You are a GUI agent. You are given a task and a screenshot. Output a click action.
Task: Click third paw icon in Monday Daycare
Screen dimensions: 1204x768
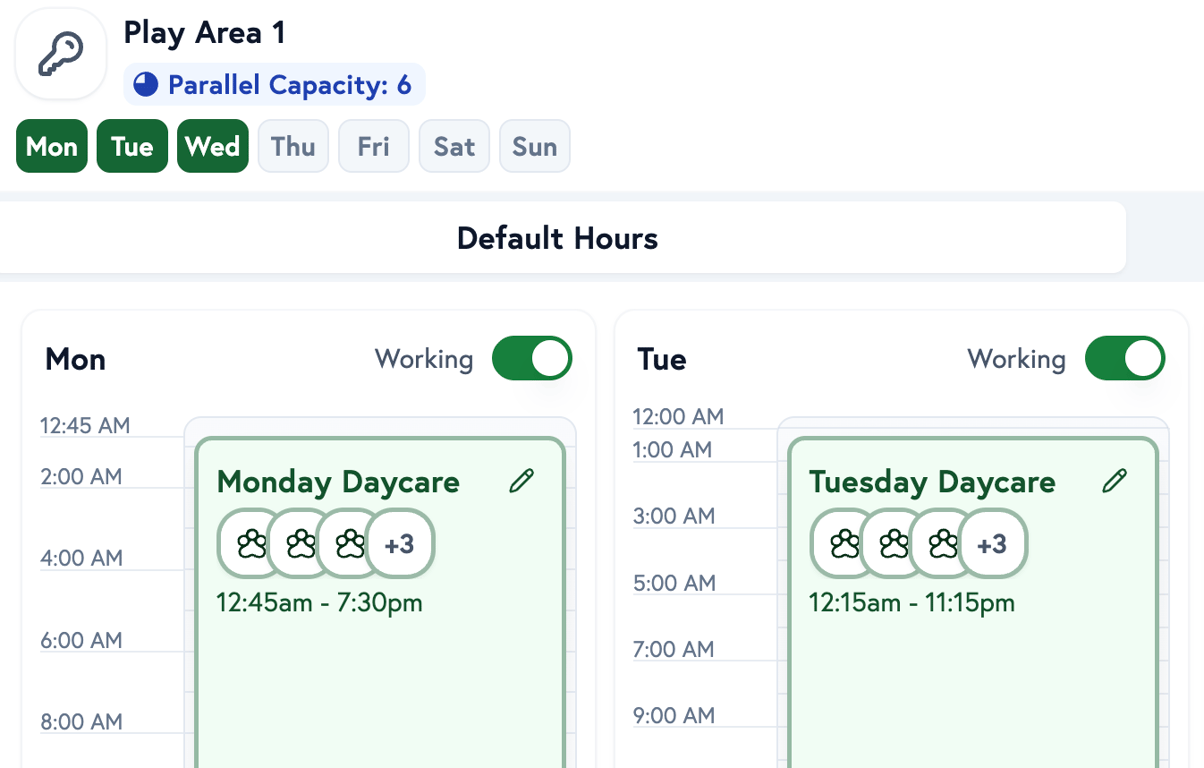click(x=349, y=544)
